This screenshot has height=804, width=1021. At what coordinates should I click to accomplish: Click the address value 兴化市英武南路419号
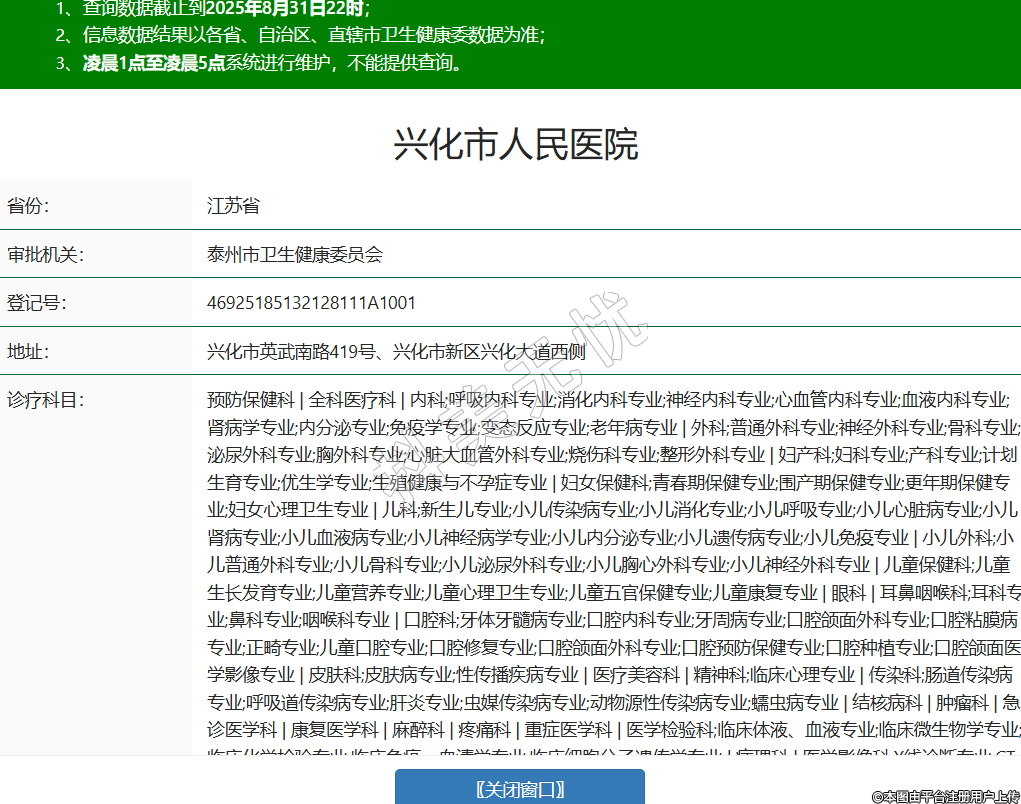tap(291, 351)
